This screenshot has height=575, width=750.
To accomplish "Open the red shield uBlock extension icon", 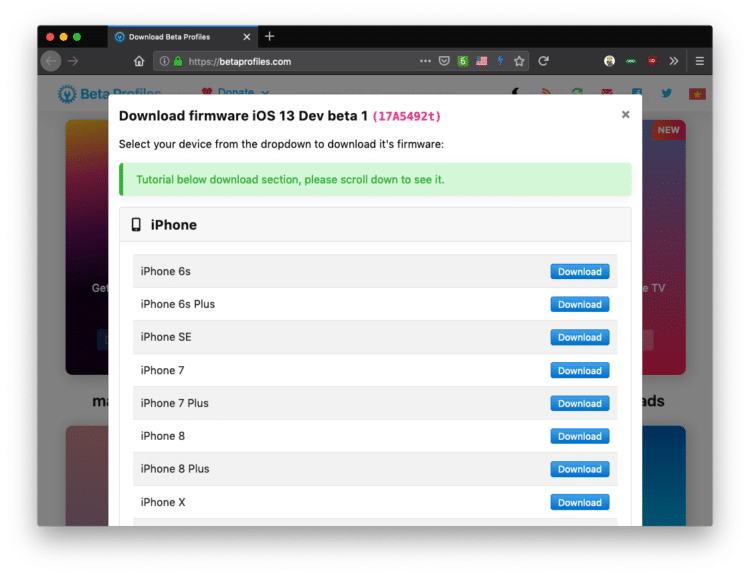I will click(x=652, y=61).
